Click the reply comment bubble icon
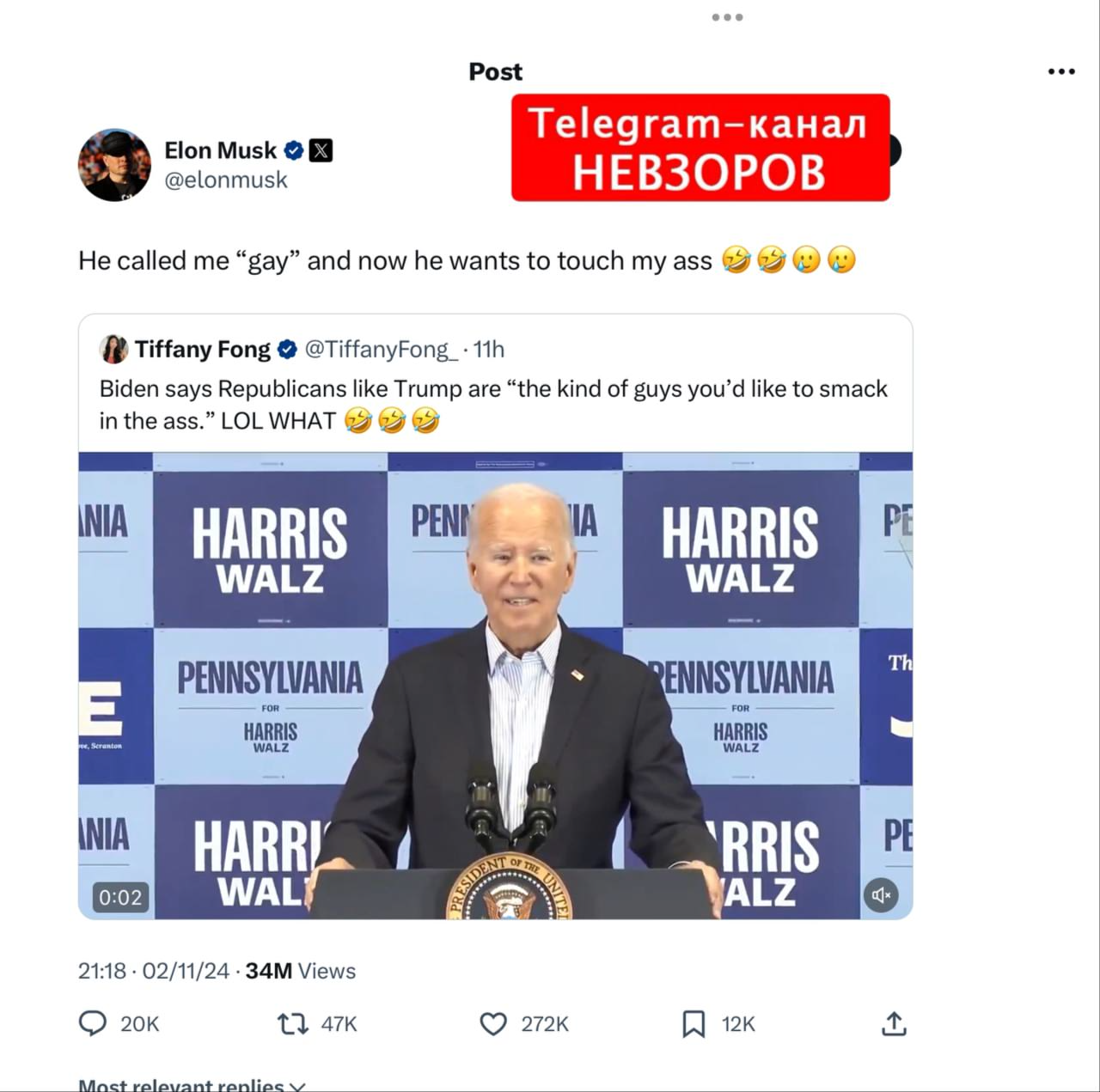Viewport: 1100px width, 1092px height. 93,1023
